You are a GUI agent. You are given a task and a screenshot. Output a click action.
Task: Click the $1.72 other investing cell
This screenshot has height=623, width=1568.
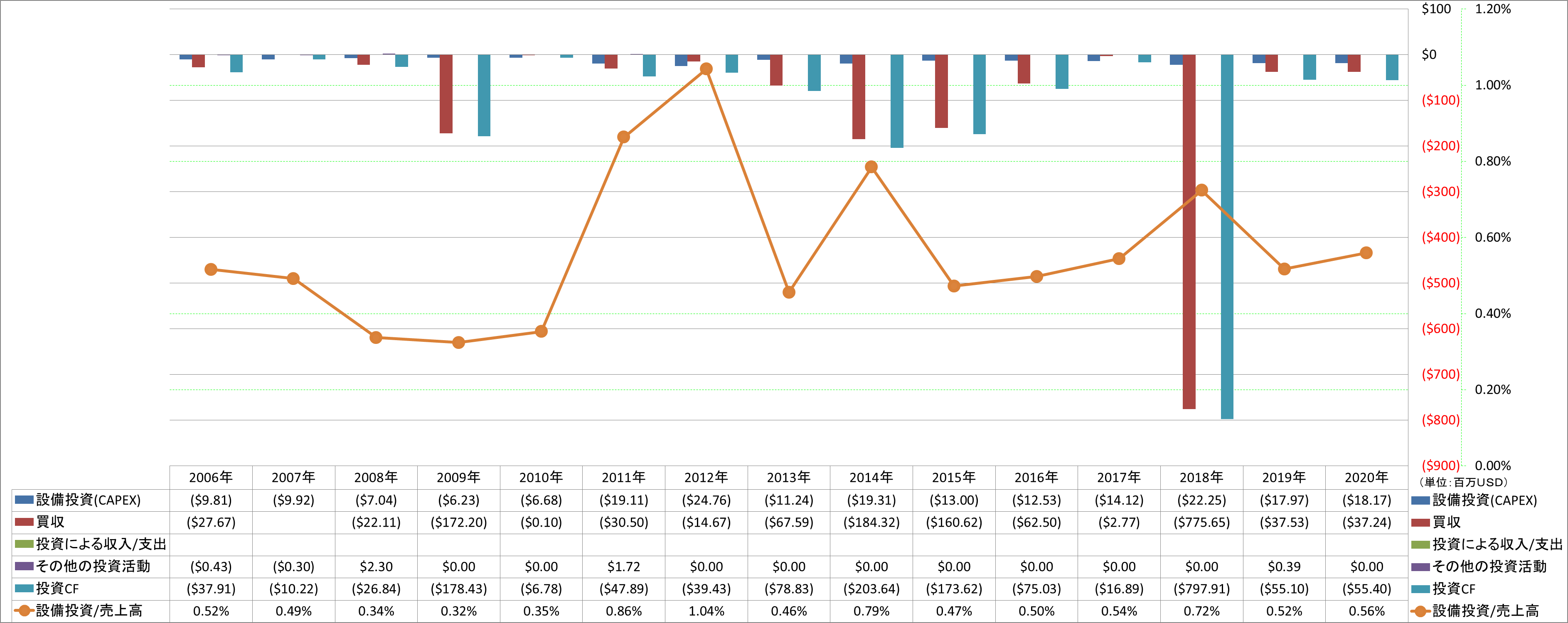point(624,567)
